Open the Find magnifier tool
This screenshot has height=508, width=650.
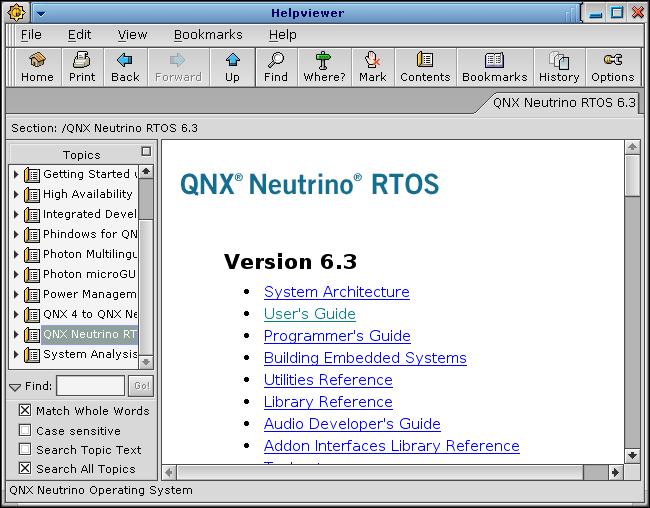point(276,67)
